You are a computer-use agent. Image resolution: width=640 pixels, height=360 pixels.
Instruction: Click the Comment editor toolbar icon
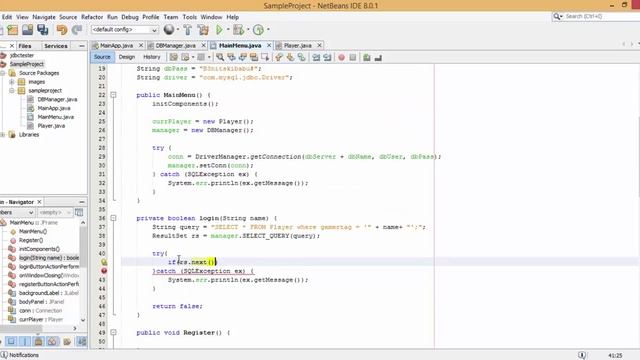tap(367, 58)
